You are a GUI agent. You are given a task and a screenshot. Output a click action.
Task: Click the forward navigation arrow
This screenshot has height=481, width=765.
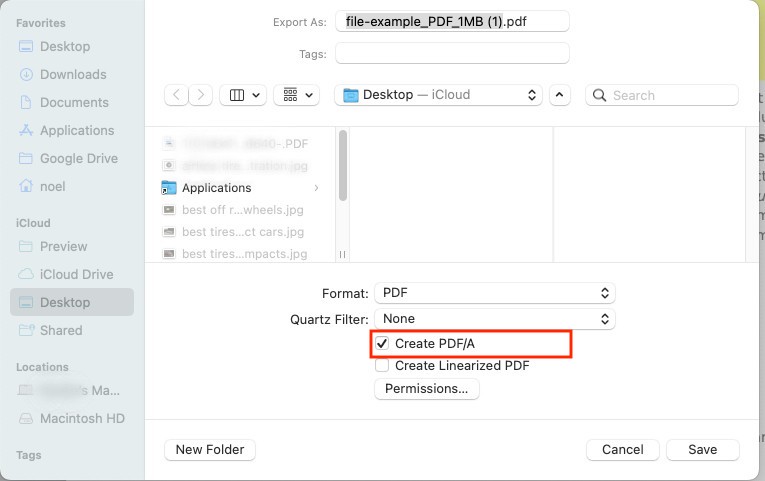point(201,95)
